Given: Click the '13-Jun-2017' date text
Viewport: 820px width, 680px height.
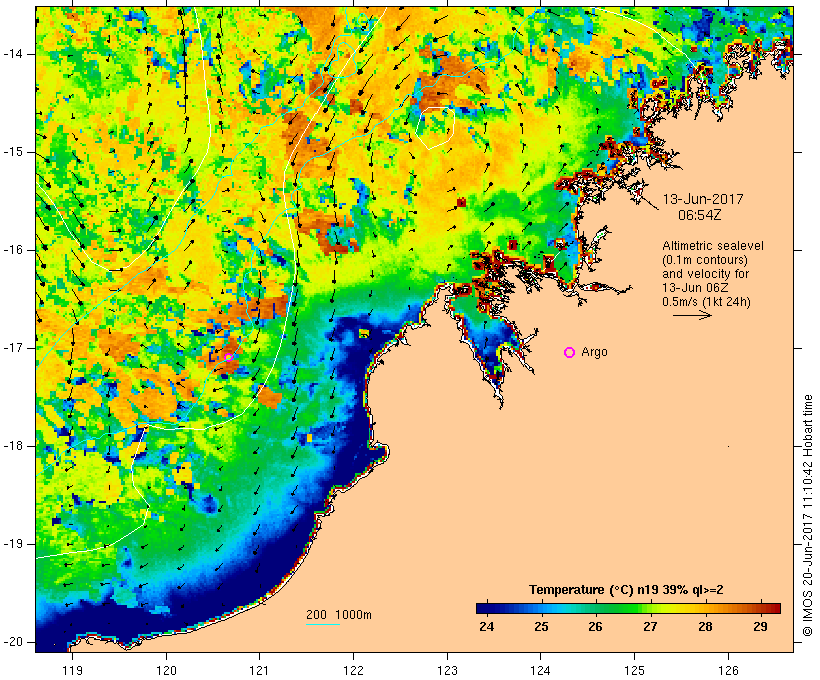Looking at the screenshot, I should coord(703,199).
